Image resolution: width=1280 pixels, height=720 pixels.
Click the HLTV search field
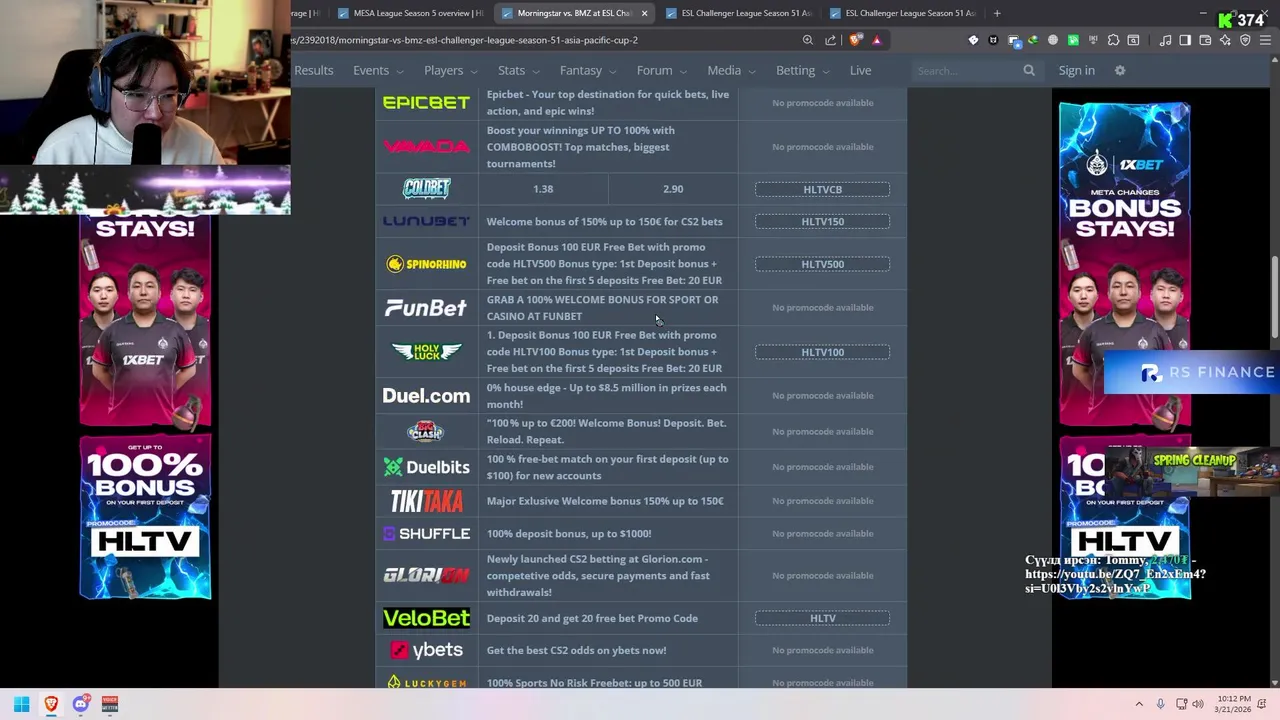tap(965, 71)
